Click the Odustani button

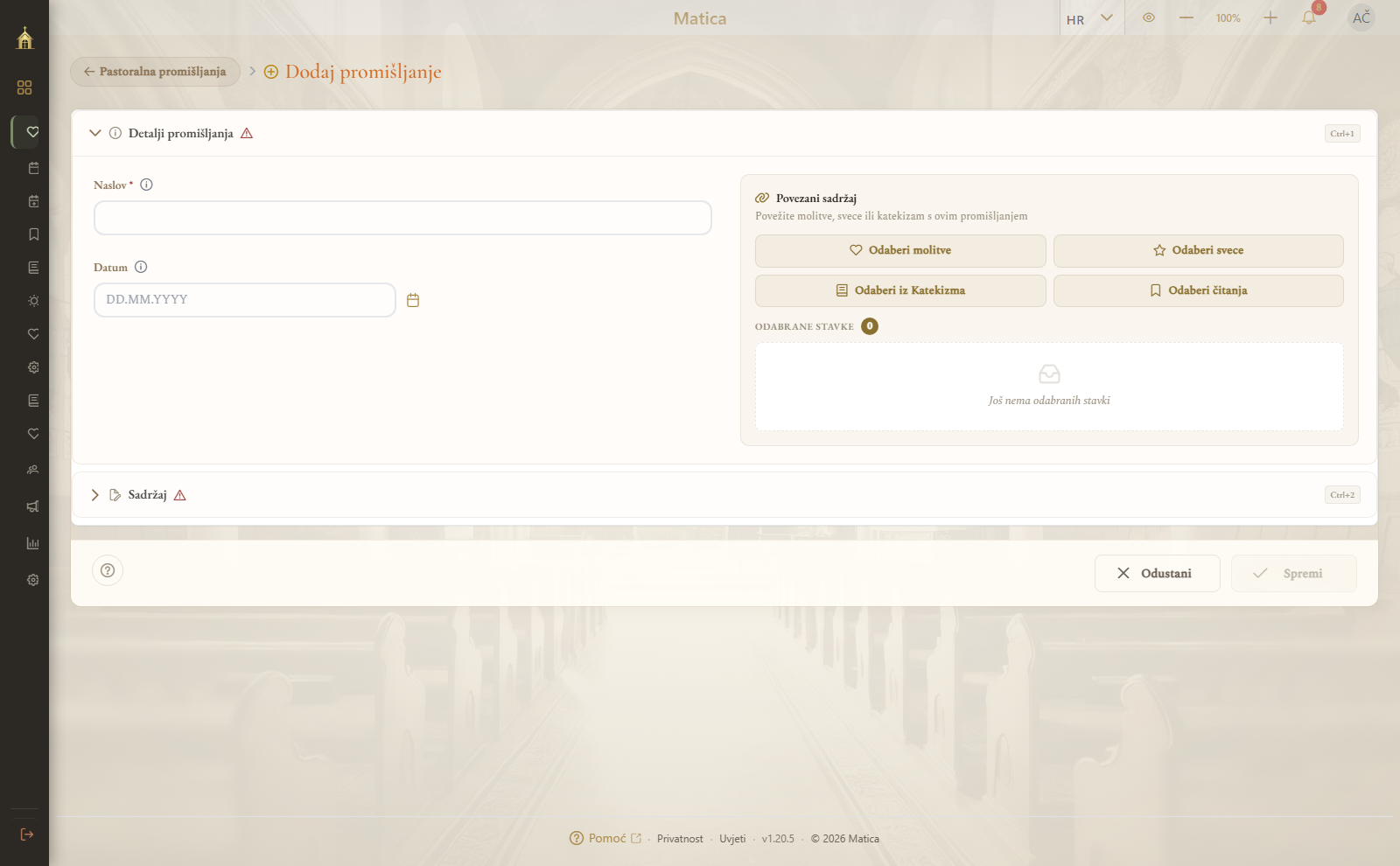[x=1157, y=574]
